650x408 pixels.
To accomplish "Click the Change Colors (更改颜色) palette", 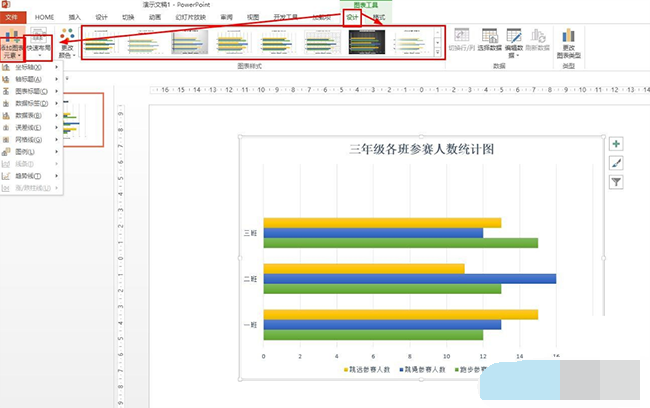I will point(67,43).
